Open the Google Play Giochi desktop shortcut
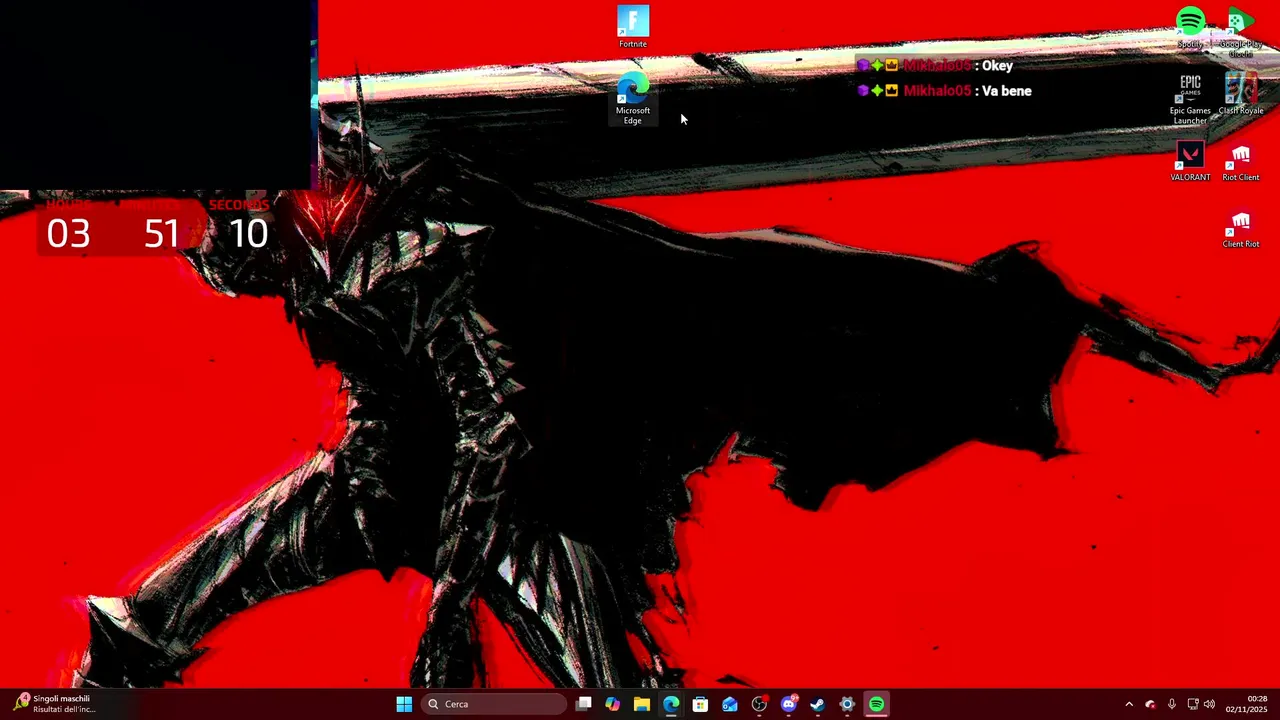The height and width of the screenshot is (720, 1280). click(x=1240, y=32)
